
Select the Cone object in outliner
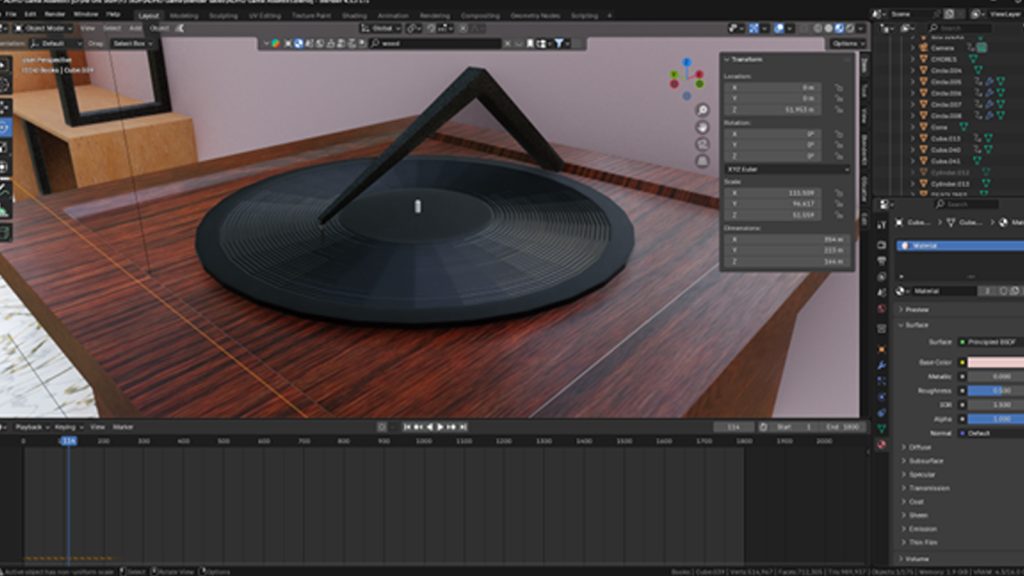[939, 127]
